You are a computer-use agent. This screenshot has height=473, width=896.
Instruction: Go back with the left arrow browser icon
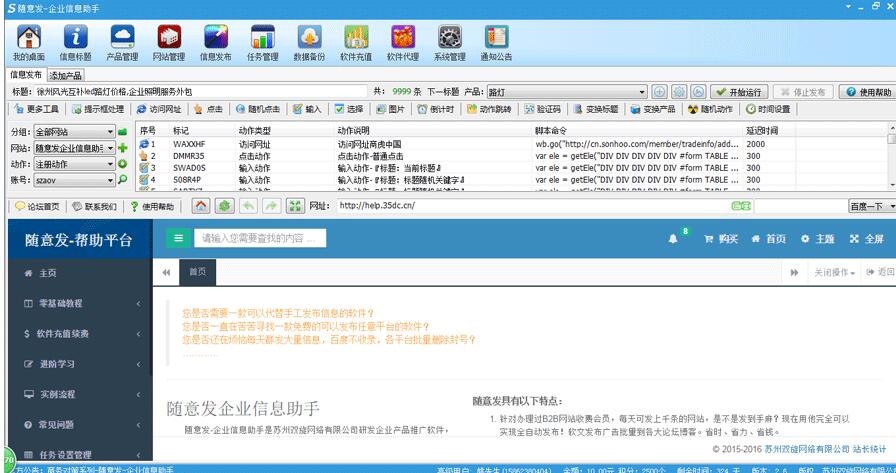248,206
